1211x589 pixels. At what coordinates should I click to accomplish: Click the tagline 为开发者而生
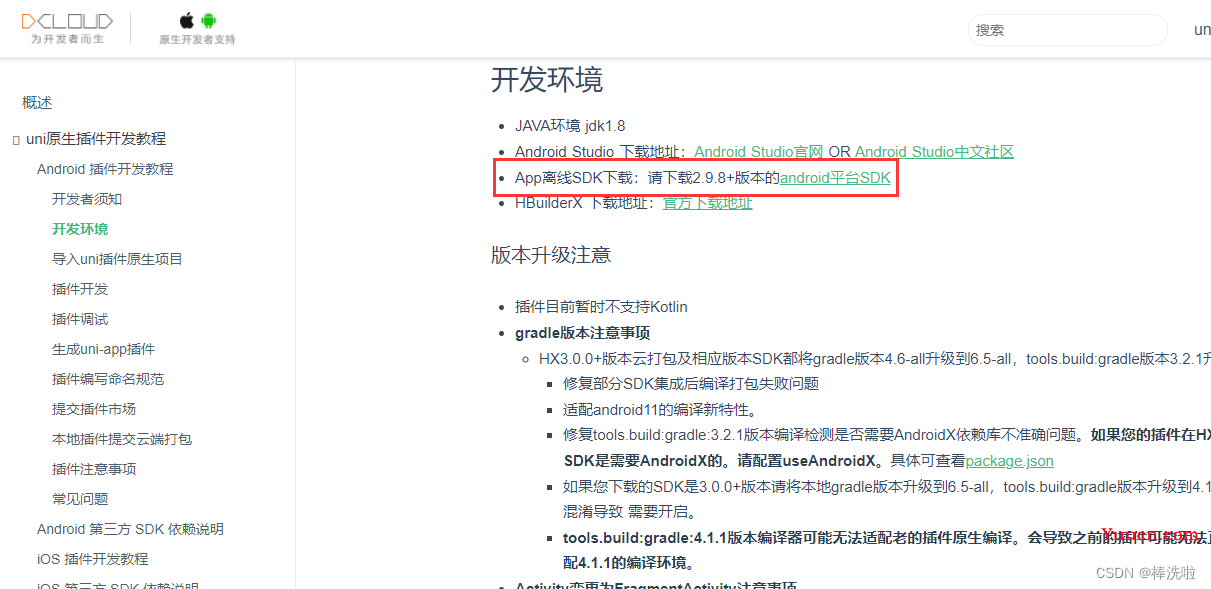click(67, 40)
